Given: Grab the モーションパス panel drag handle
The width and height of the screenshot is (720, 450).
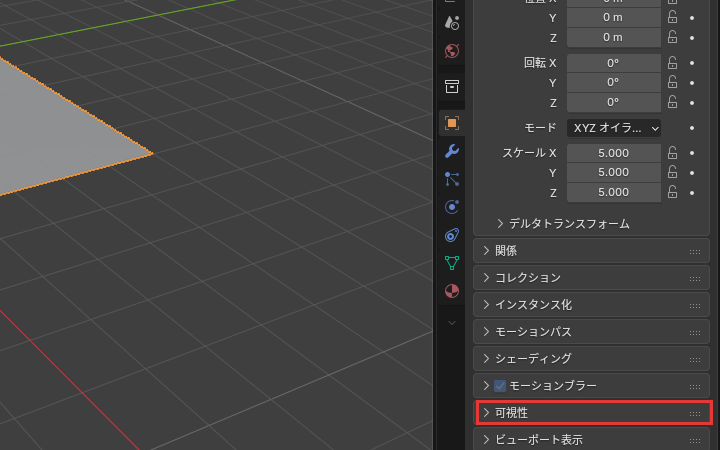Looking at the screenshot, I should [x=695, y=333].
